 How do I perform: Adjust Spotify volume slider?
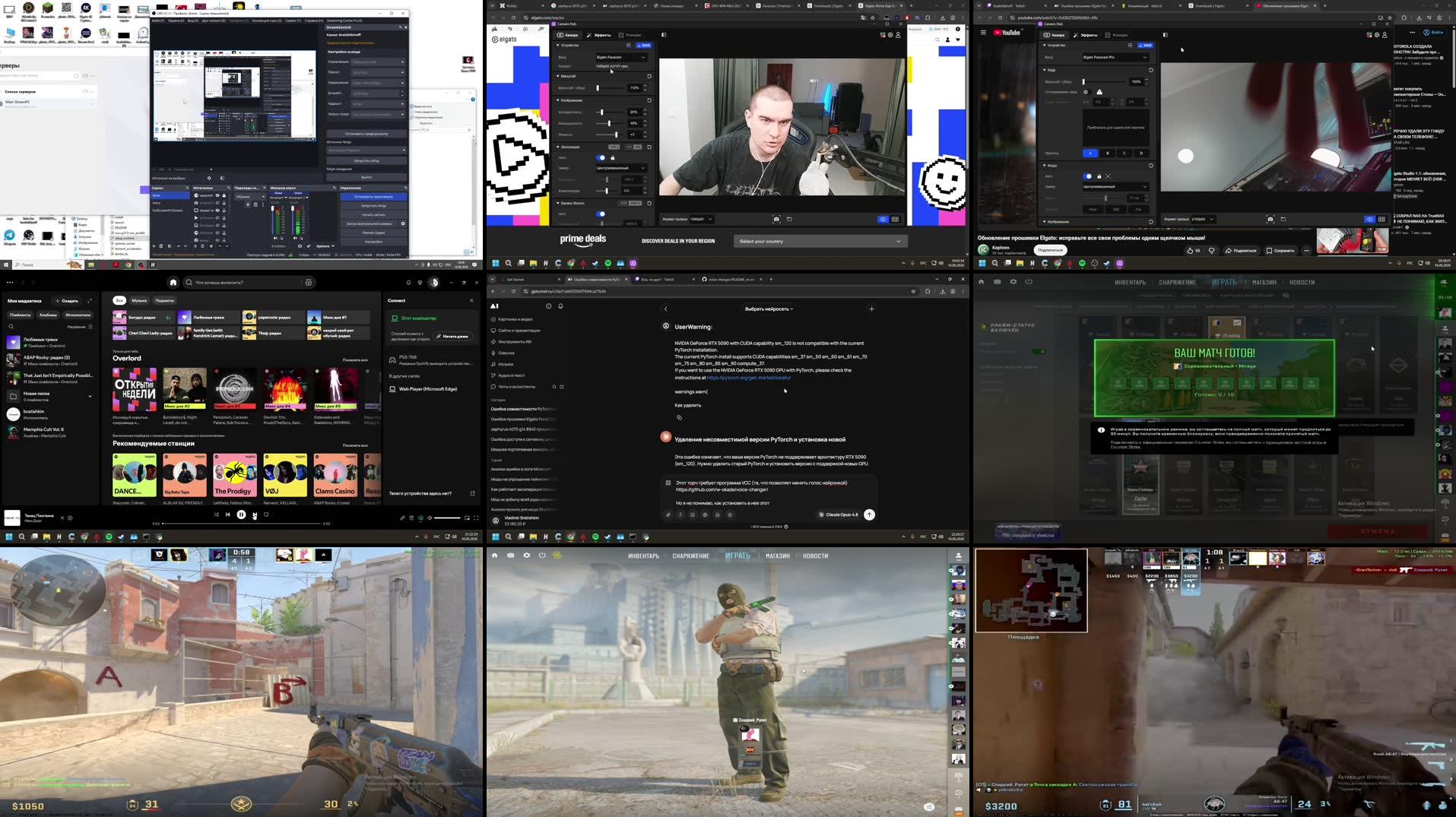pos(447,518)
